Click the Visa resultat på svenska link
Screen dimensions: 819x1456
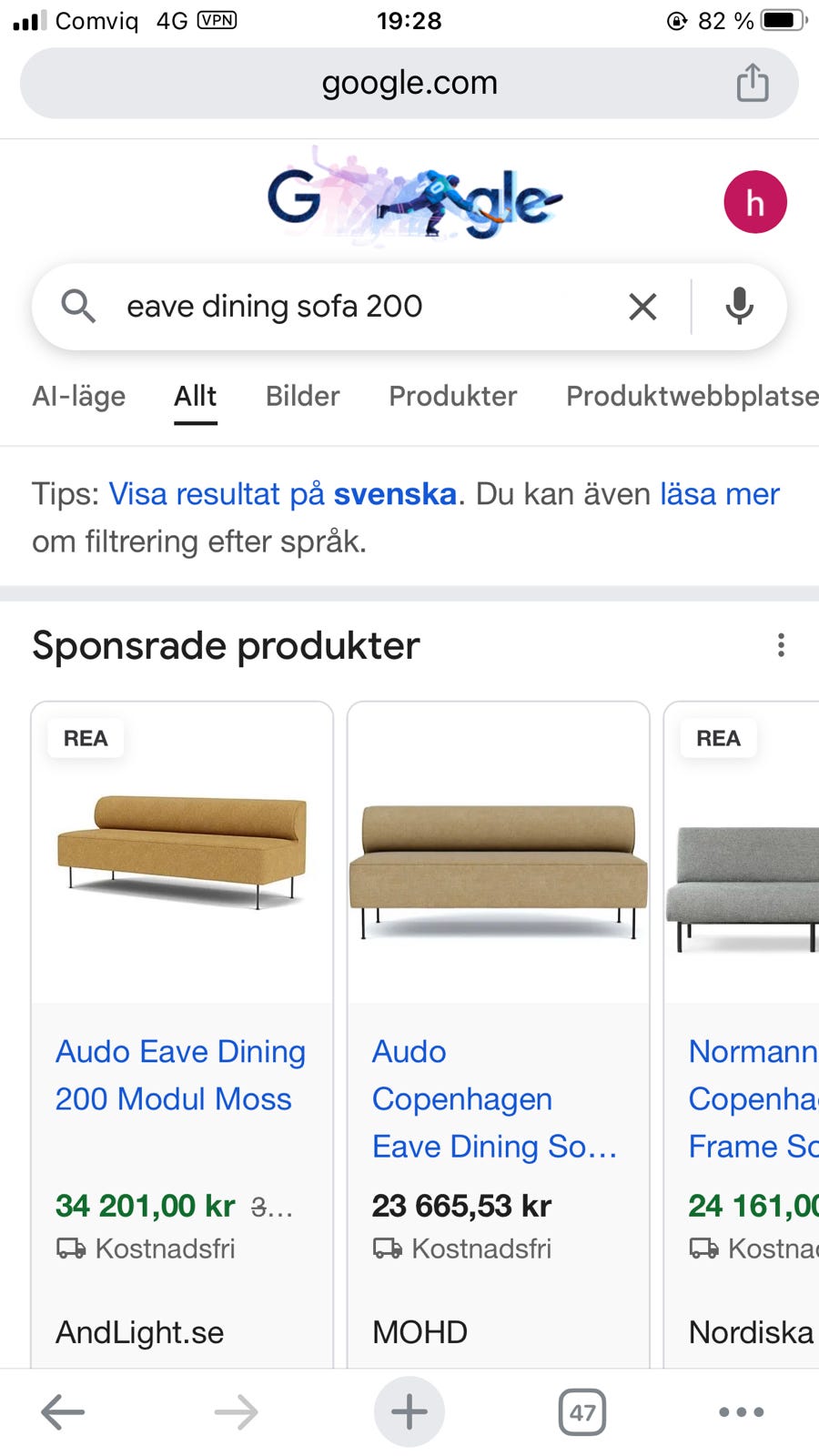pos(282,494)
